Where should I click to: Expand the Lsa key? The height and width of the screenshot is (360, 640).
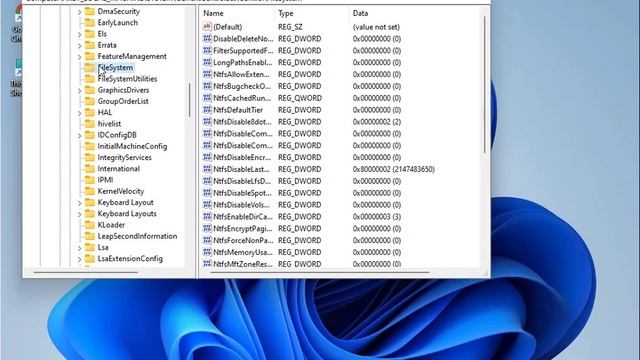pos(79,248)
